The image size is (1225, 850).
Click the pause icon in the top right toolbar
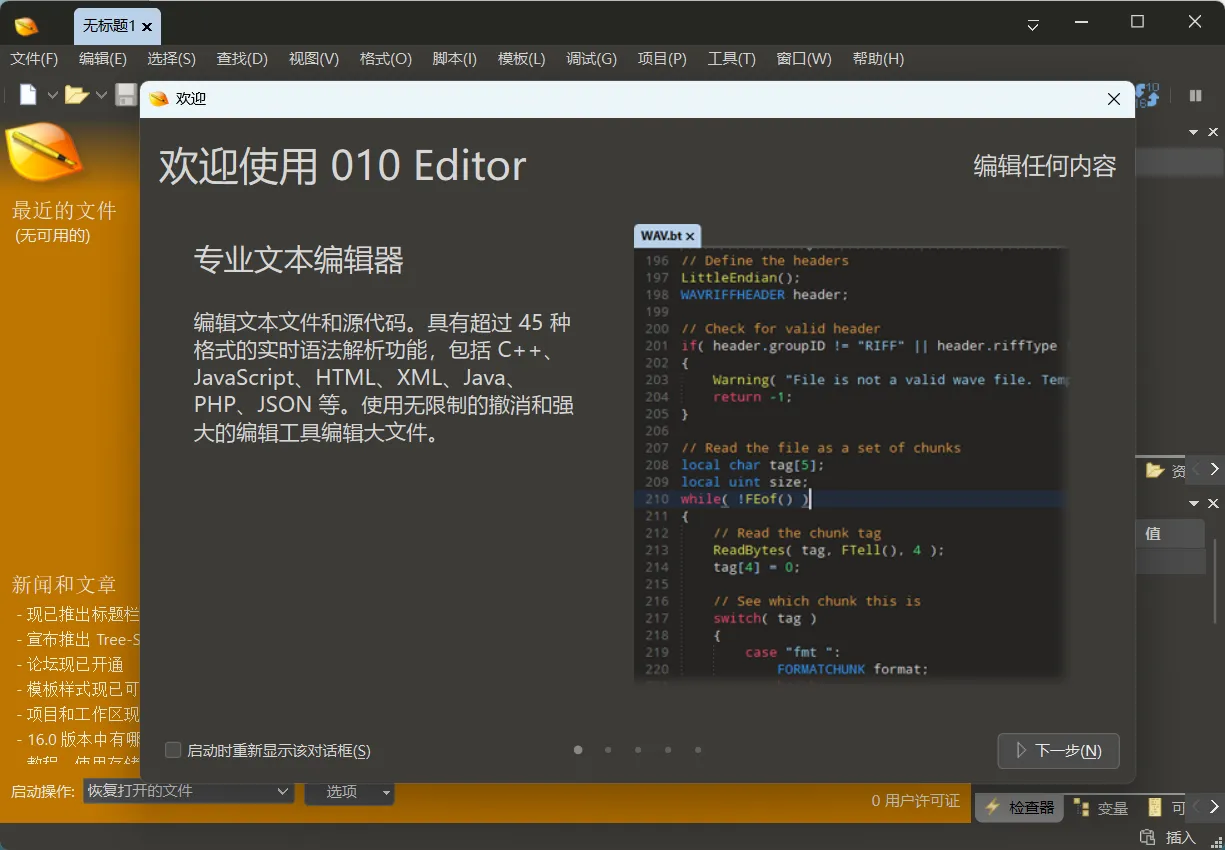coord(1196,94)
